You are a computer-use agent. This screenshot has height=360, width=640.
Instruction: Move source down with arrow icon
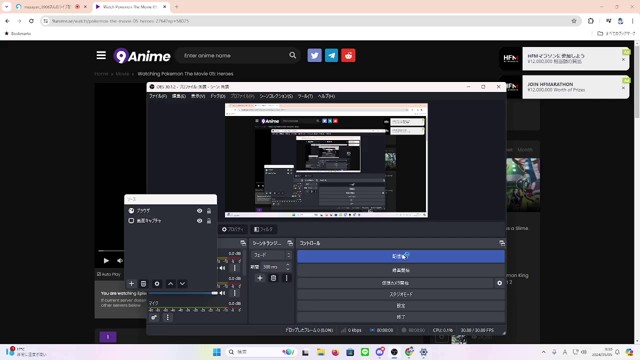click(182, 284)
